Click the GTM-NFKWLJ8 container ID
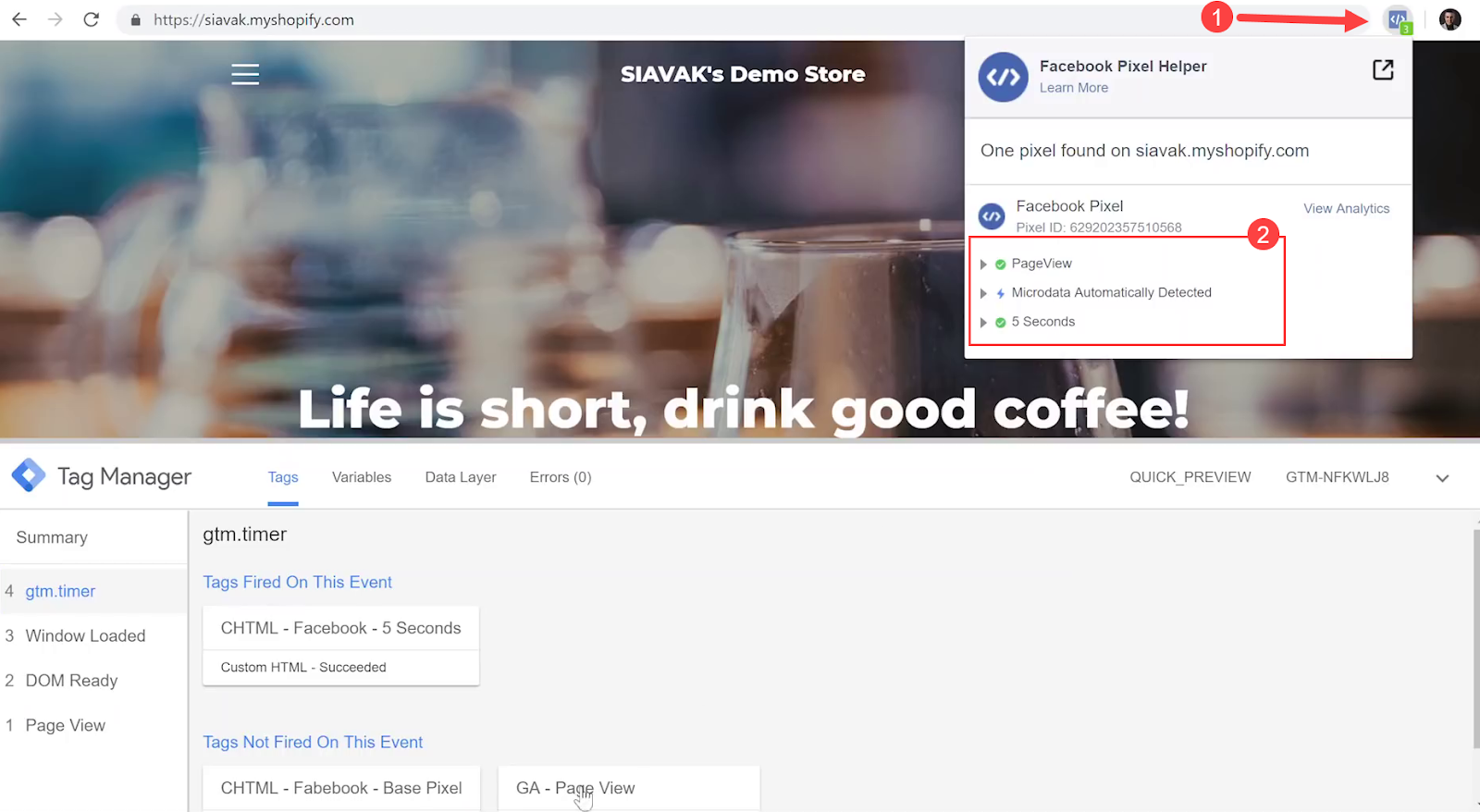Screen dimensions: 1480x812 1338,477
